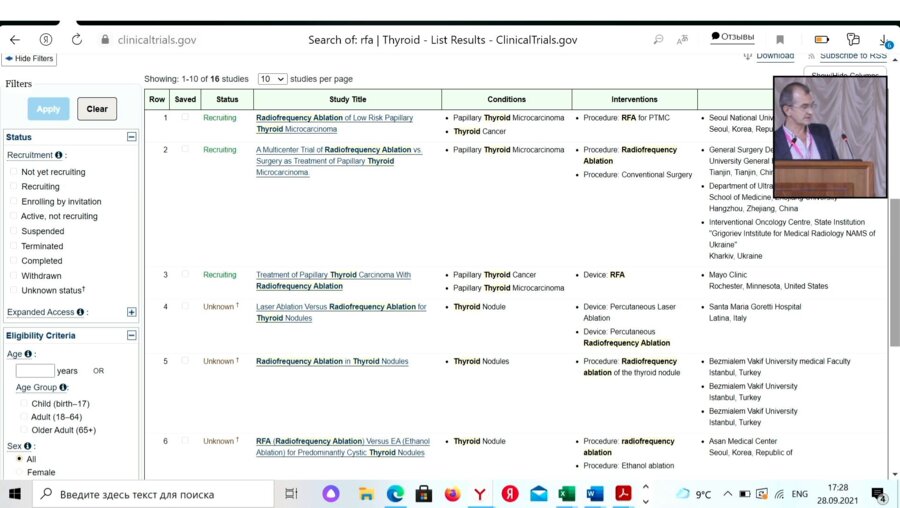The width and height of the screenshot is (900, 508).
Task: Expand the Expanded Access section
Action: (x=131, y=312)
